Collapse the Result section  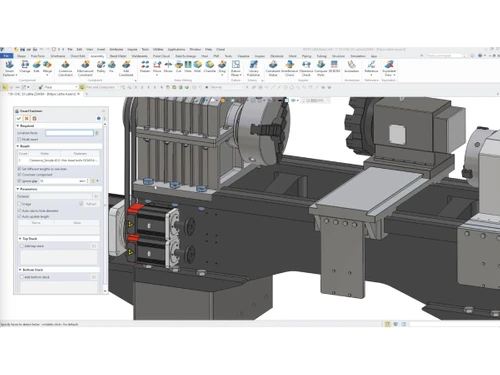pyautogui.click(x=18, y=146)
